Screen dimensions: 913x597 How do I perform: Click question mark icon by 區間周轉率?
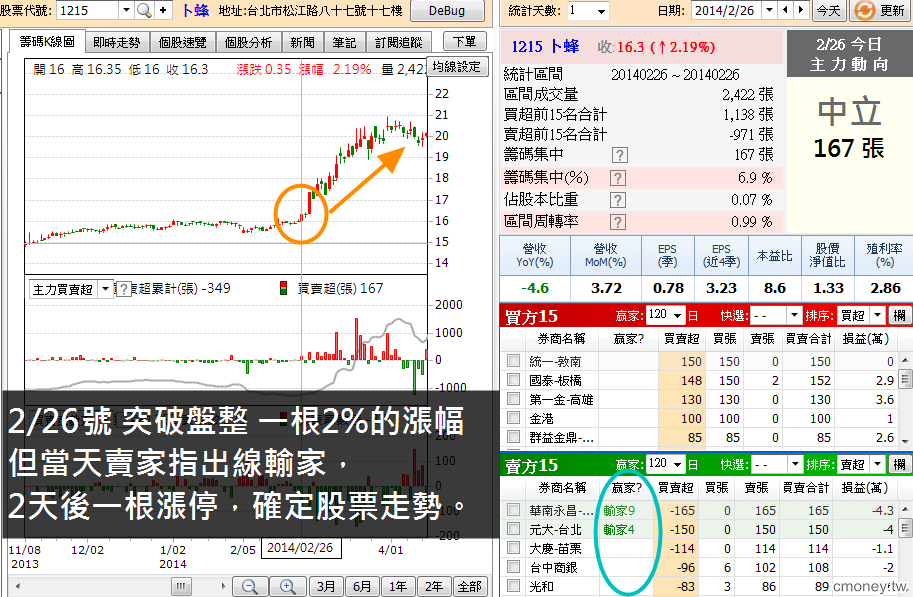(x=619, y=221)
